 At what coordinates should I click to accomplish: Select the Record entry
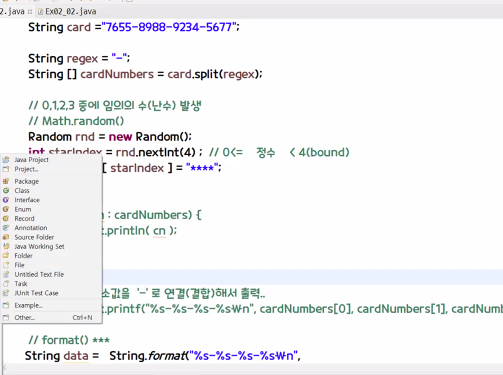click(x=24, y=219)
